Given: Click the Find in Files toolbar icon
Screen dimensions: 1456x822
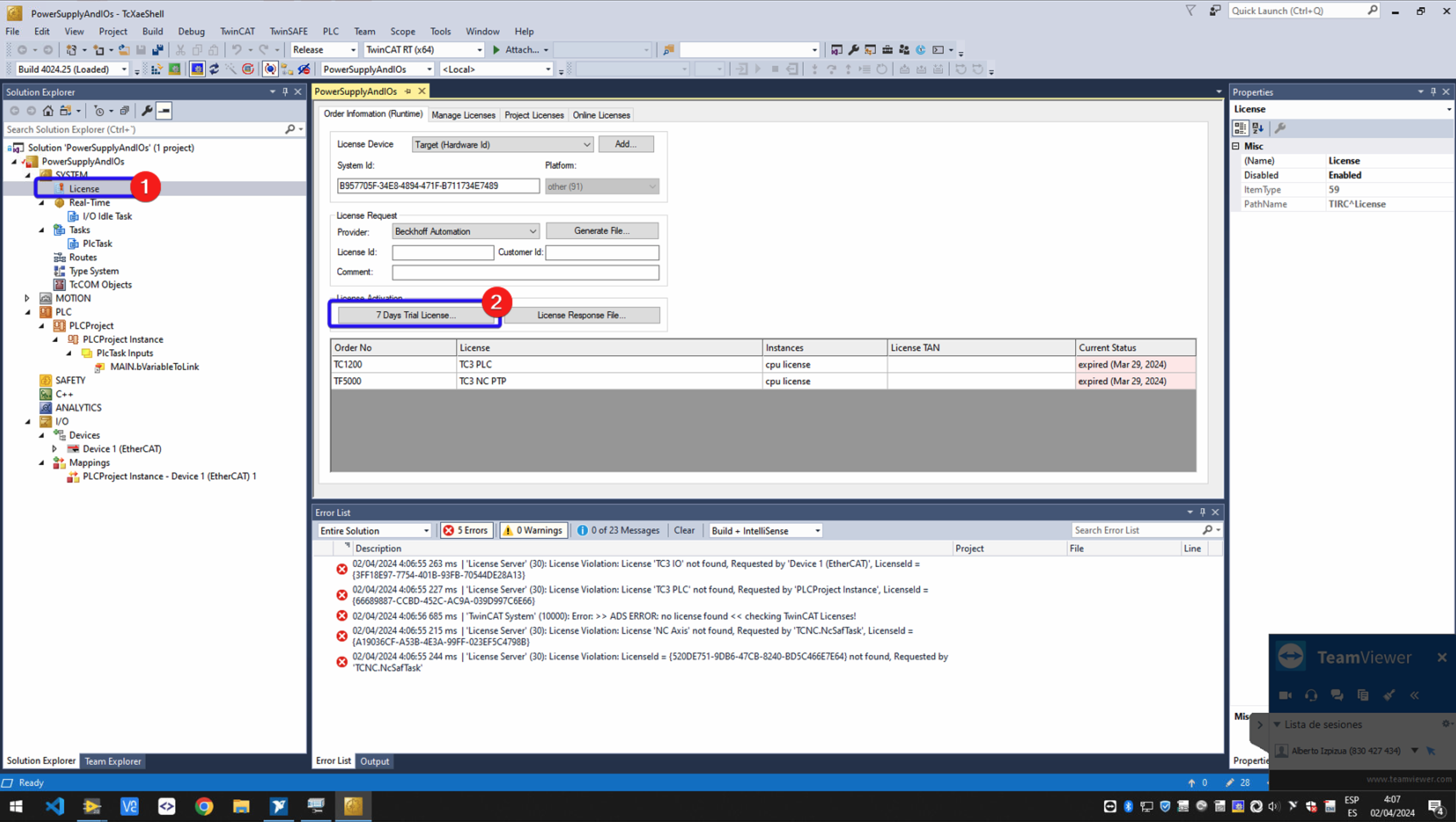Looking at the screenshot, I should point(669,50).
